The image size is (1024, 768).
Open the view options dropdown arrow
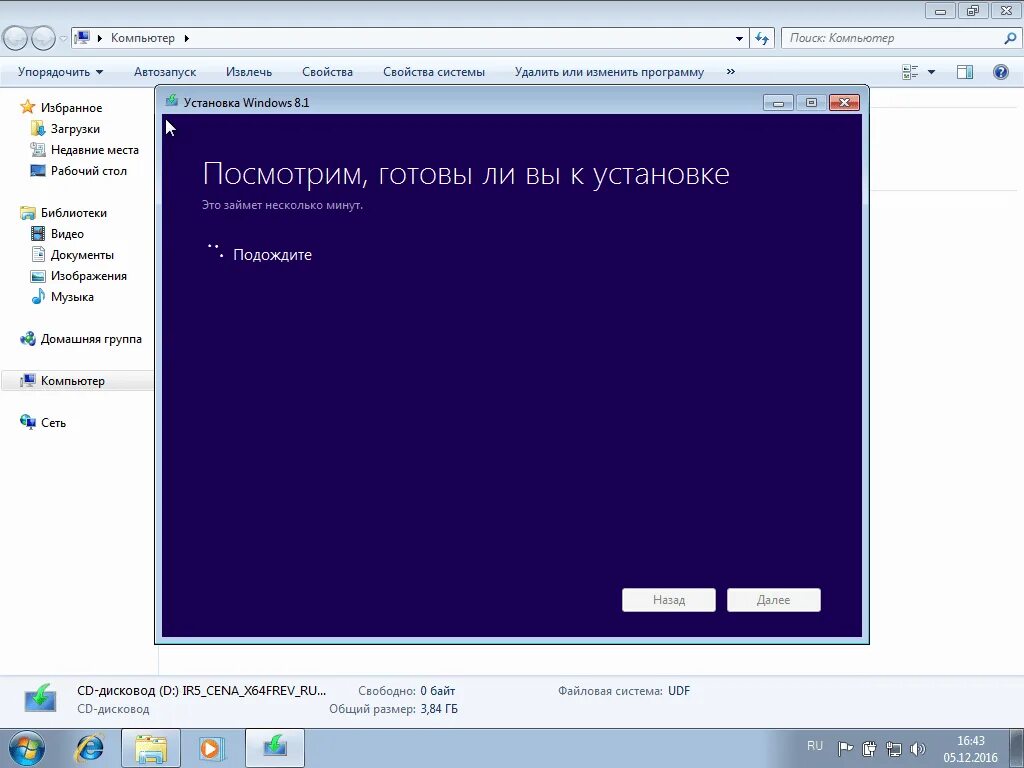tap(931, 72)
